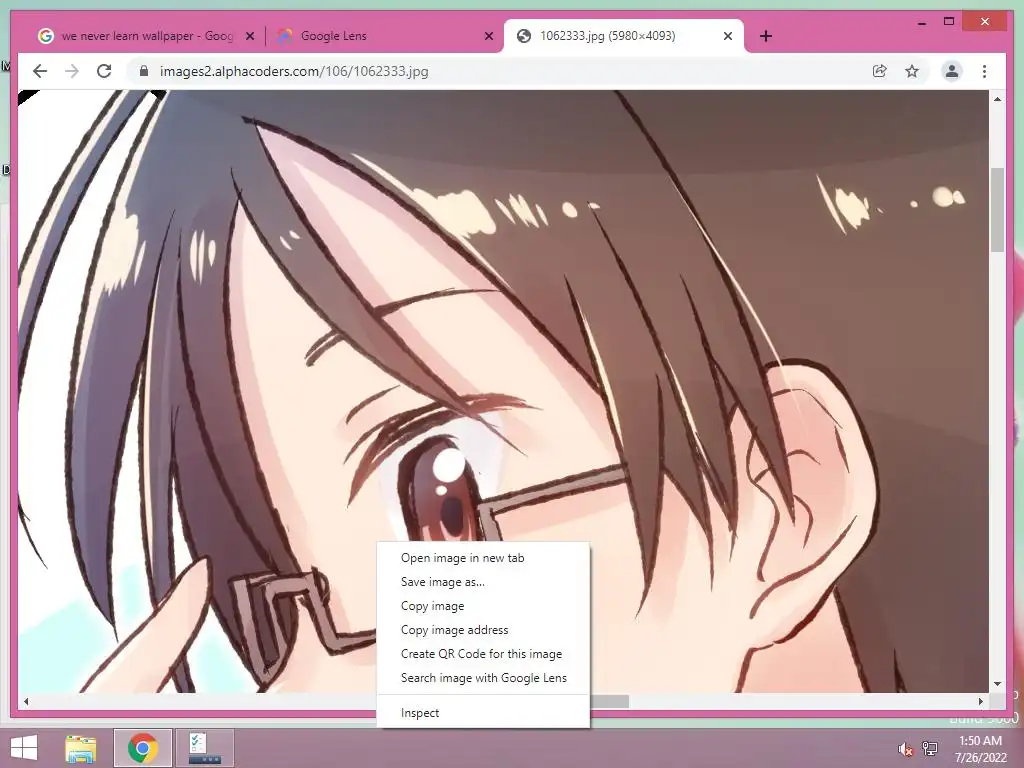Switch to the 'we never learn wallpaper' tab
Screen dimensions: 1024x768
pos(146,36)
